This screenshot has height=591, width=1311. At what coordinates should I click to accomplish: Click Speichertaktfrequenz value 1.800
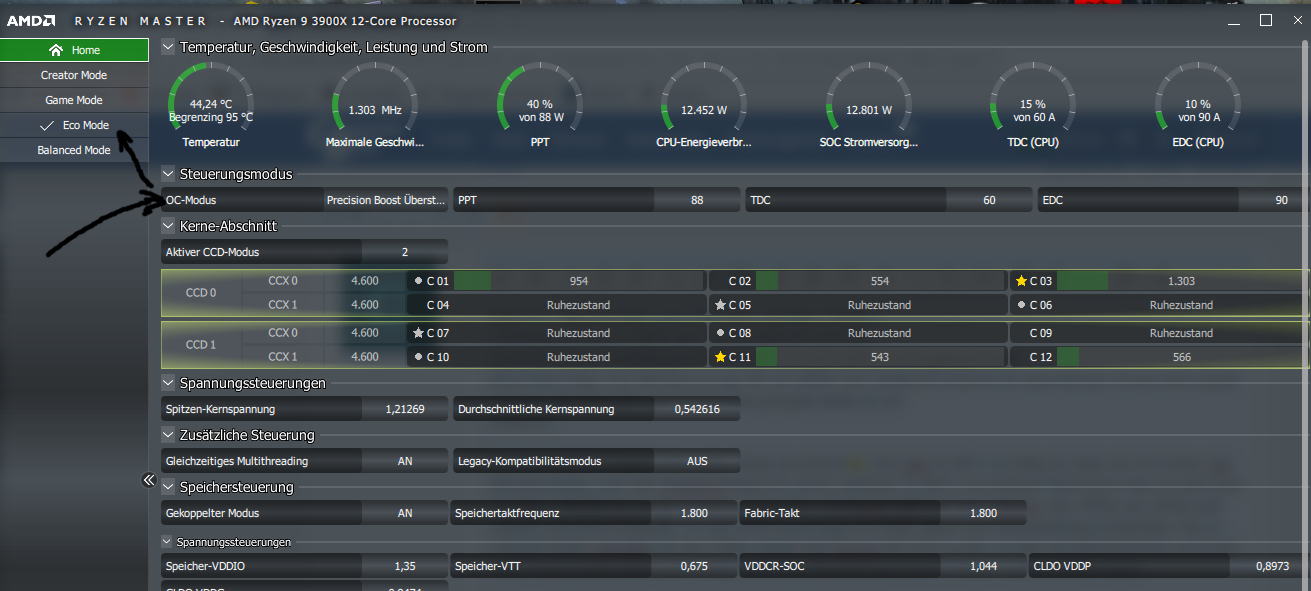click(x=693, y=513)
